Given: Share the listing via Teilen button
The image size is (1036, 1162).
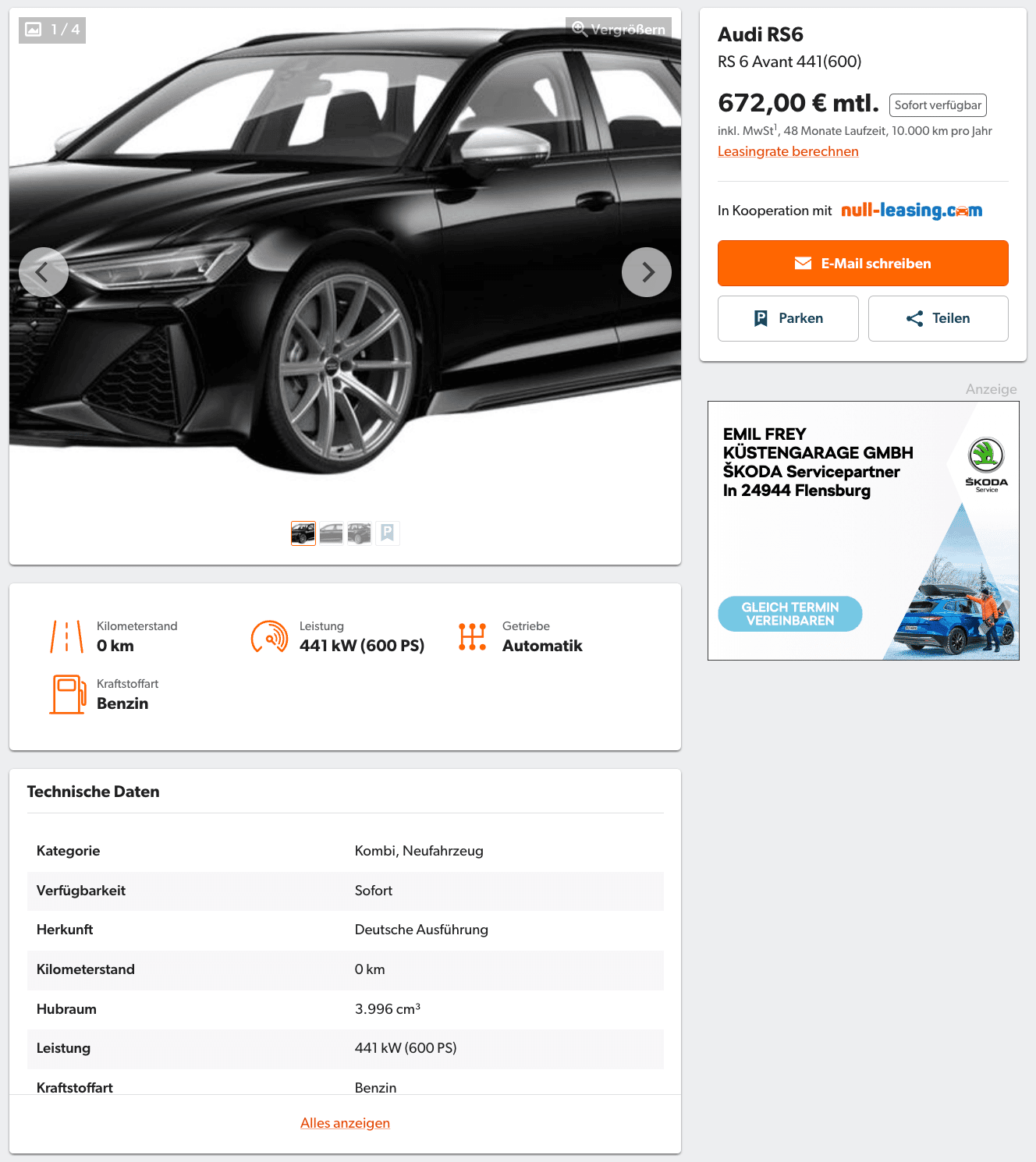Looking at the screenshot, I should click(x=938, y=318).
